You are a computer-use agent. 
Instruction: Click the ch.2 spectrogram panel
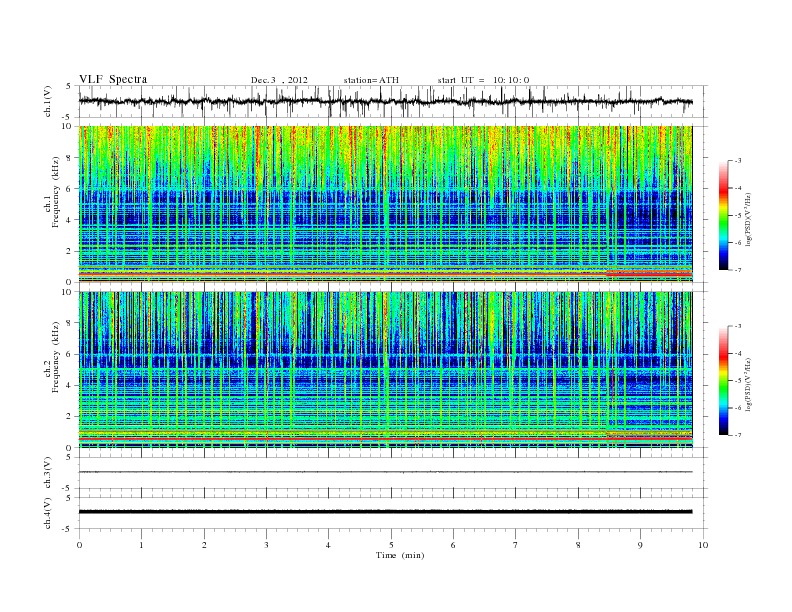click(385, 370)
